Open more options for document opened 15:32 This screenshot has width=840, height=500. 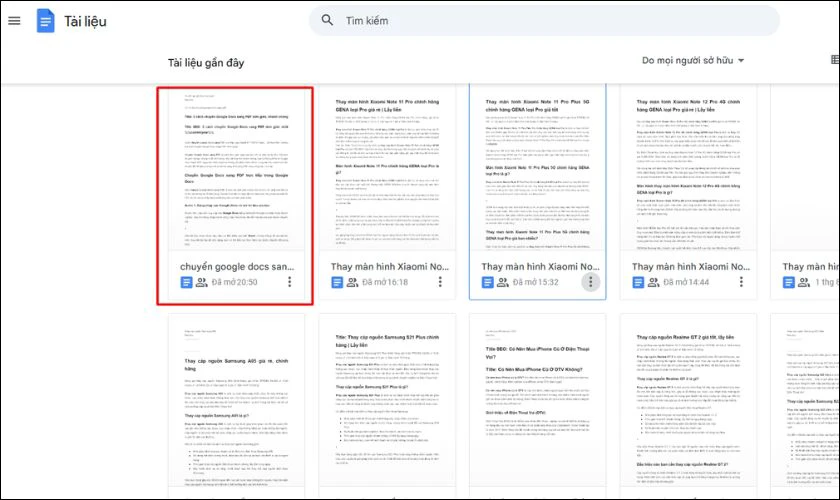(591, 282)
